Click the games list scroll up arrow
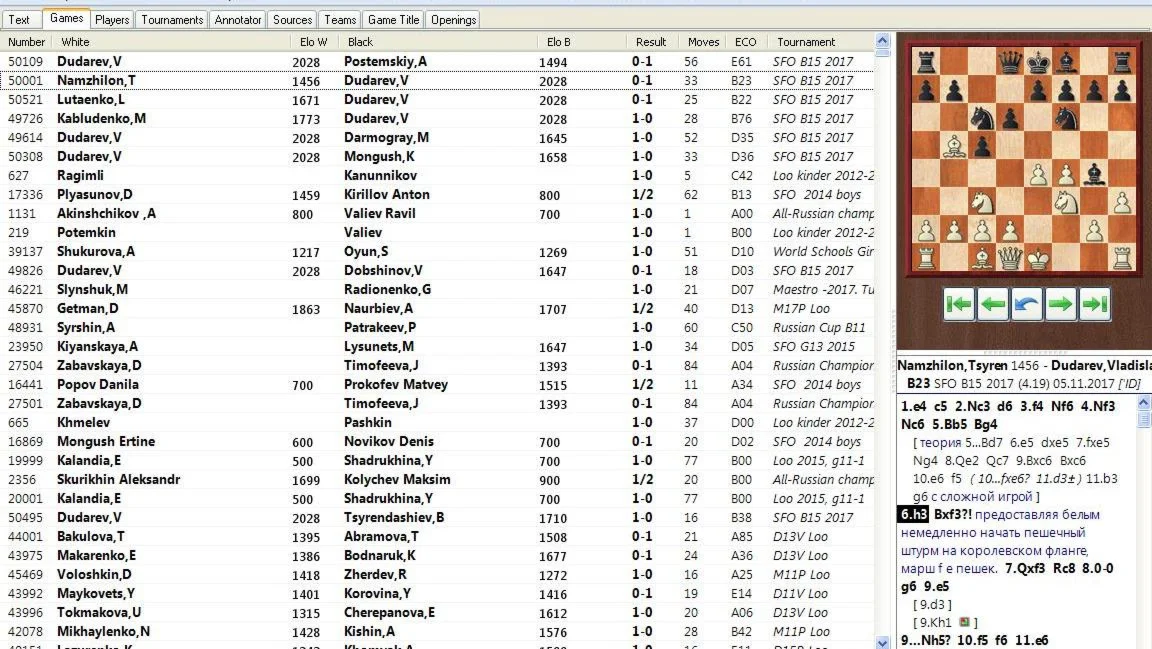 tap(882, 41)
